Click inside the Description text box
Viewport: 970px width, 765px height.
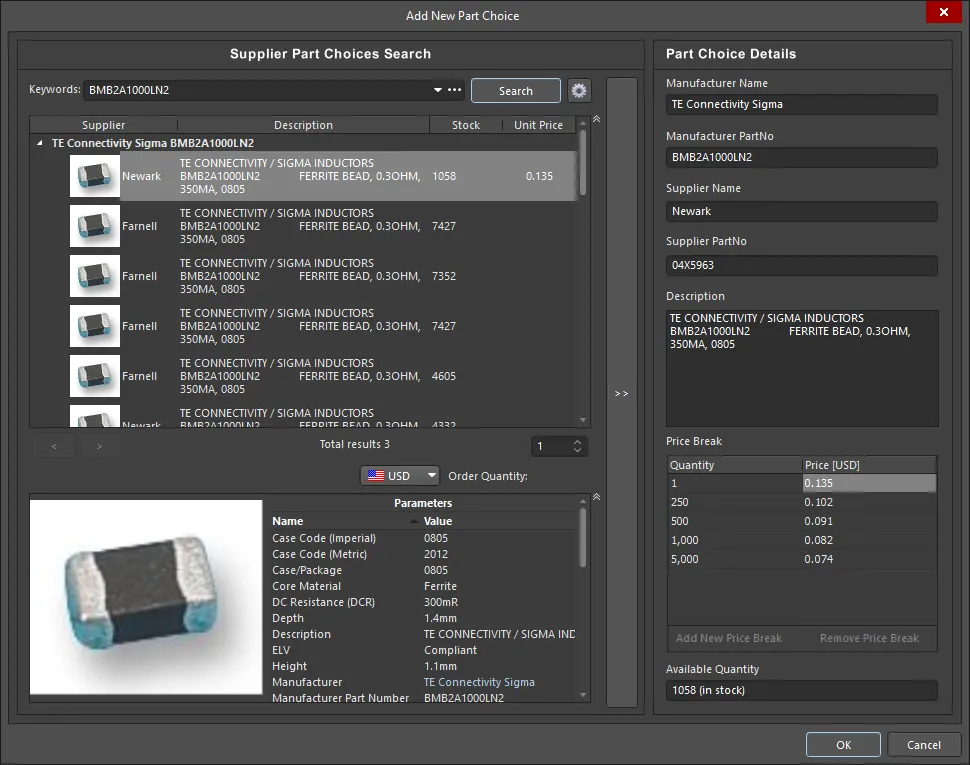tap(802, 368)
